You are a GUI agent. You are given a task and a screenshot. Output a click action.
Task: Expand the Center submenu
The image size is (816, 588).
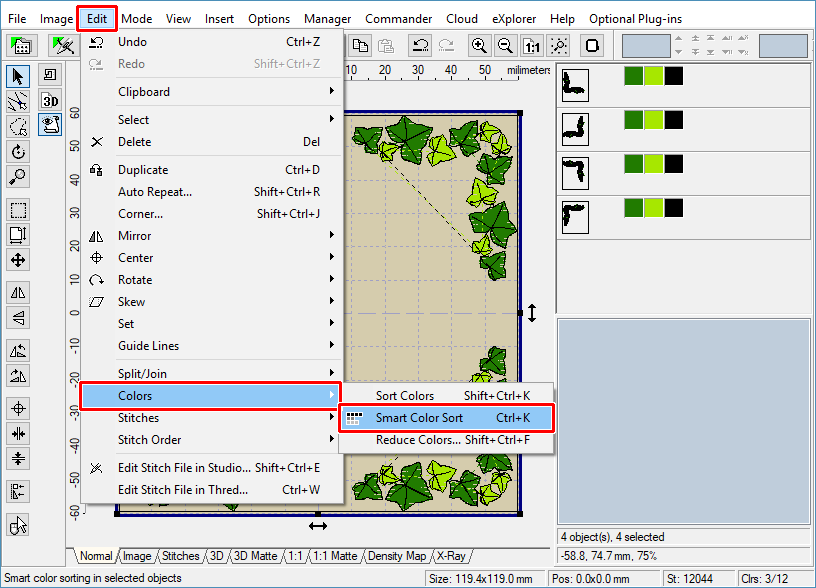coord(212,258)
